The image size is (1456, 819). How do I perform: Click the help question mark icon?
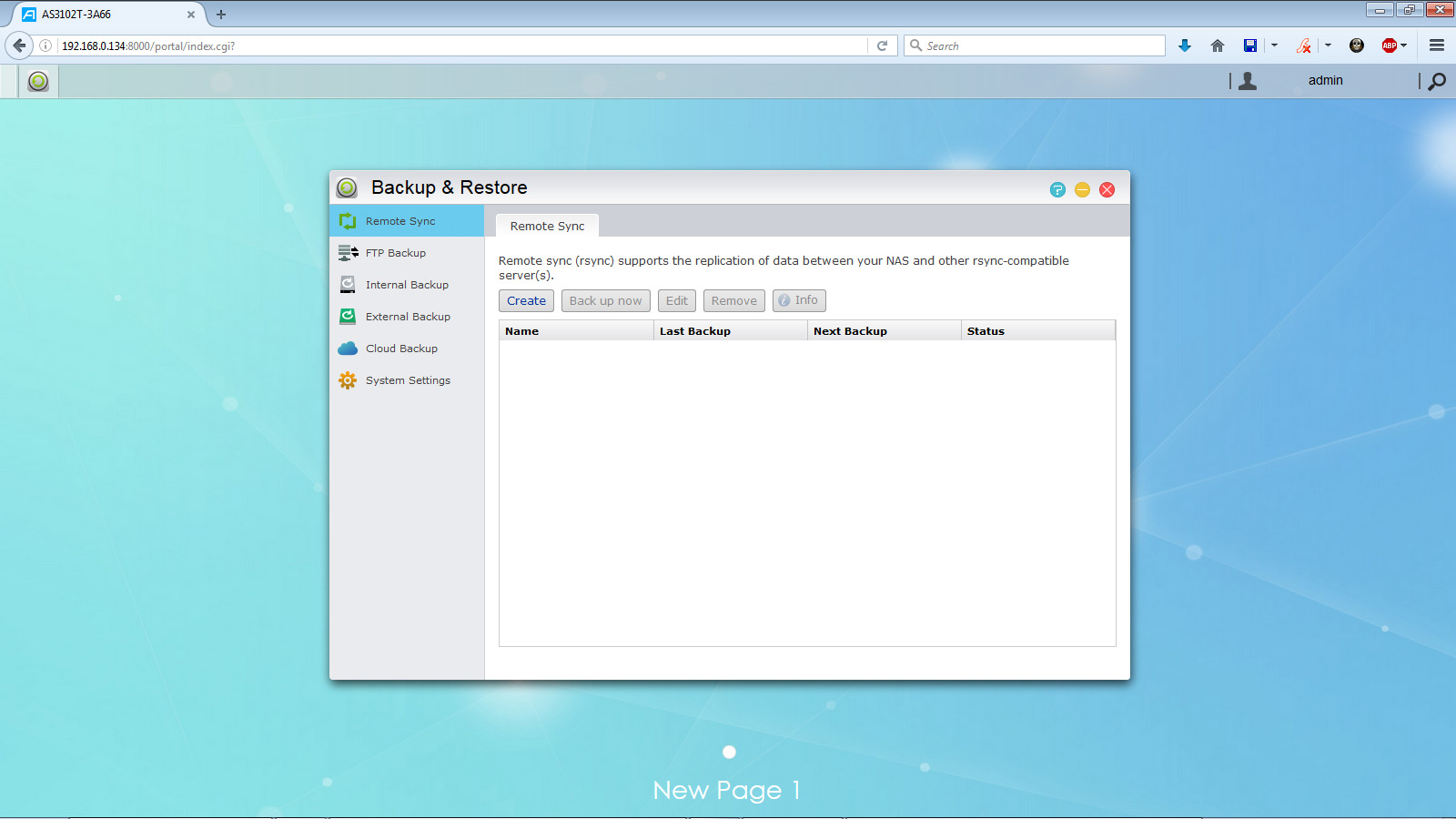tap(1057, 189)
